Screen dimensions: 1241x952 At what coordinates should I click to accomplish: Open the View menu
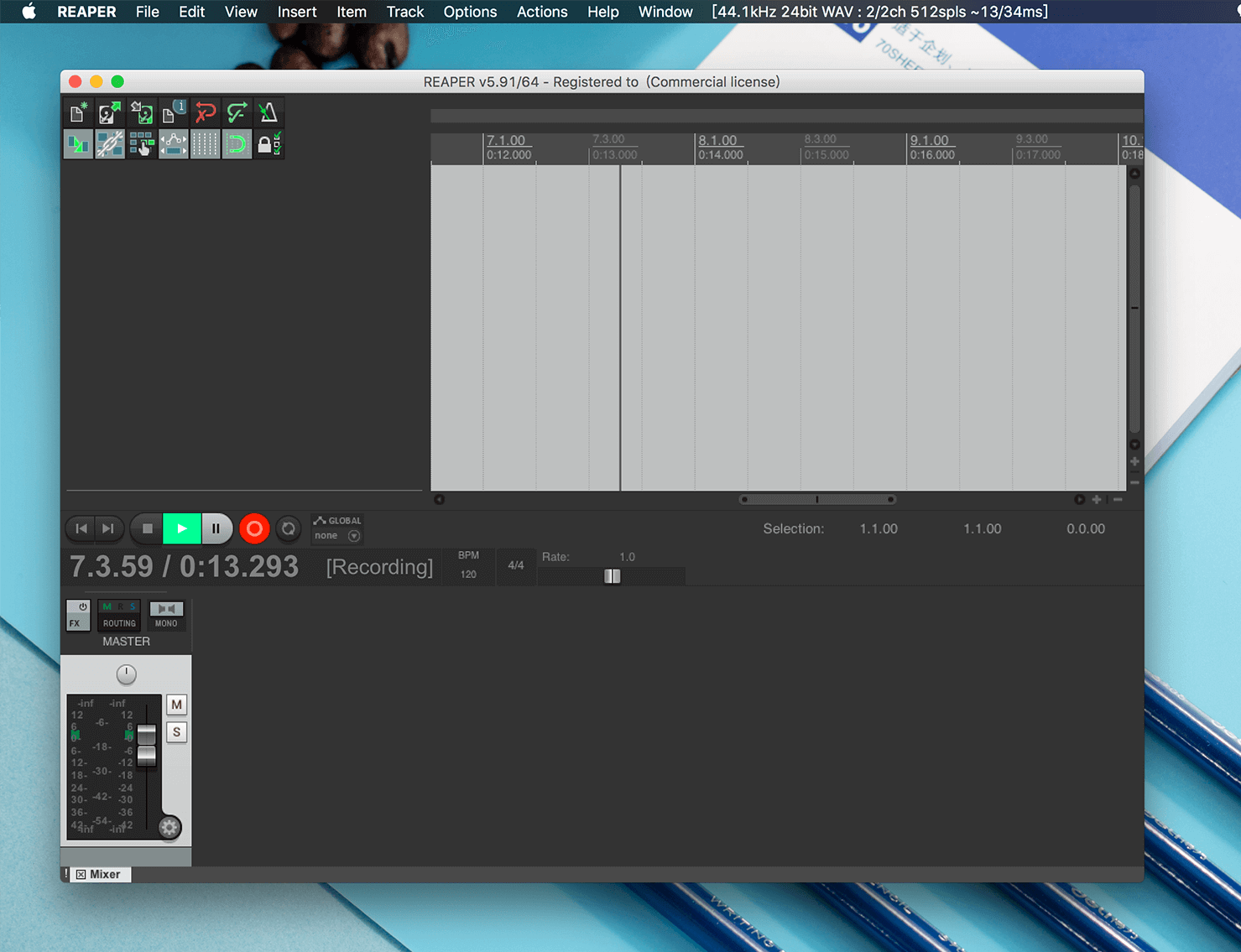pos(241,12)
